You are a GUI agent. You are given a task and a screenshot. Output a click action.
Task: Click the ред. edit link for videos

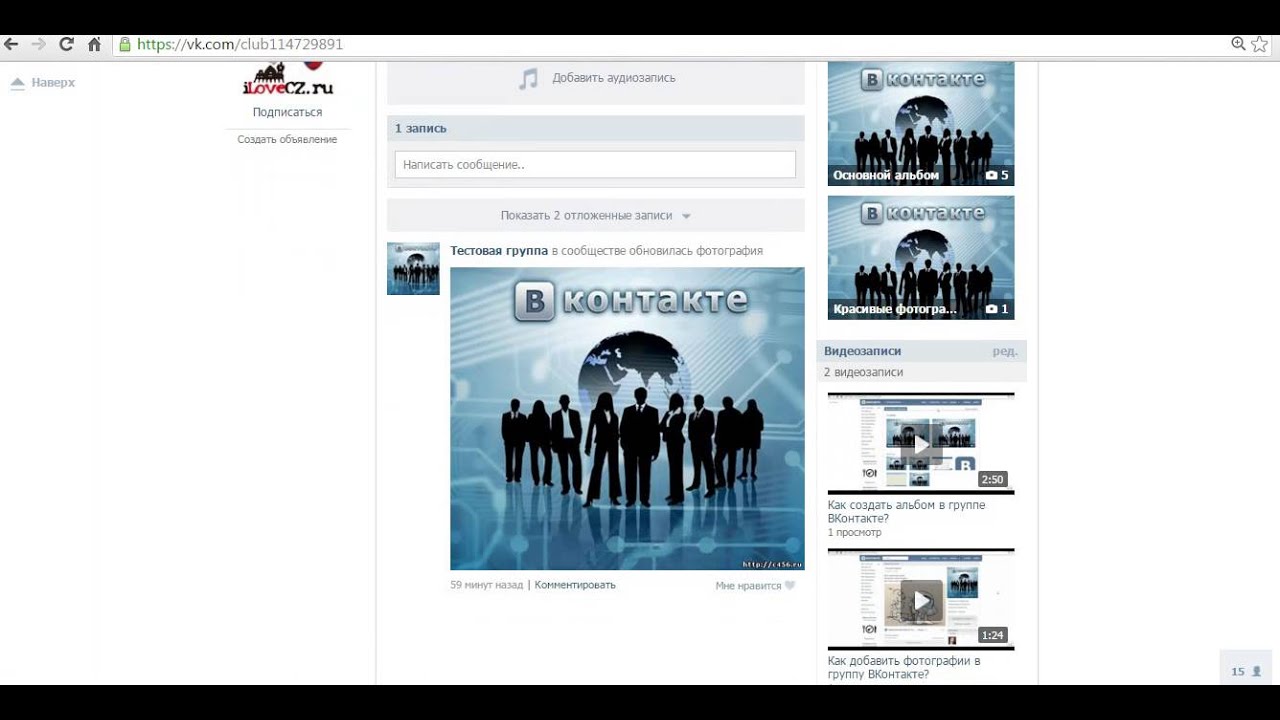(1005, 352)
